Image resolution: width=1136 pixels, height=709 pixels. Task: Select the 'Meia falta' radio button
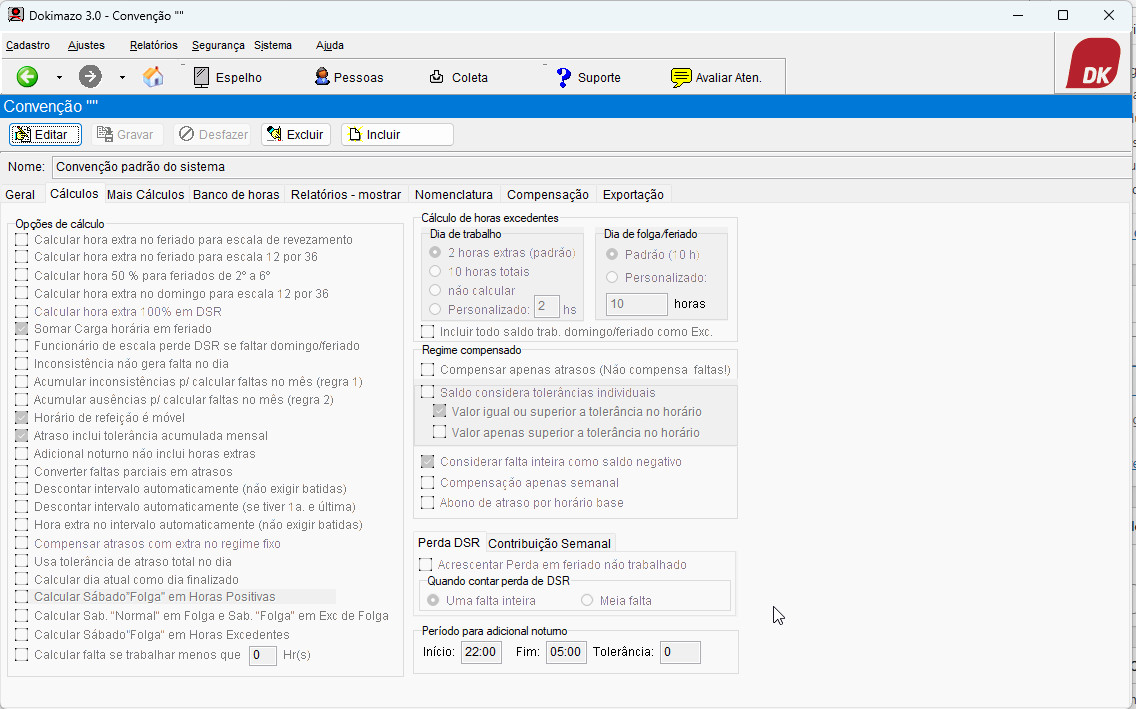tap(587, 601)
